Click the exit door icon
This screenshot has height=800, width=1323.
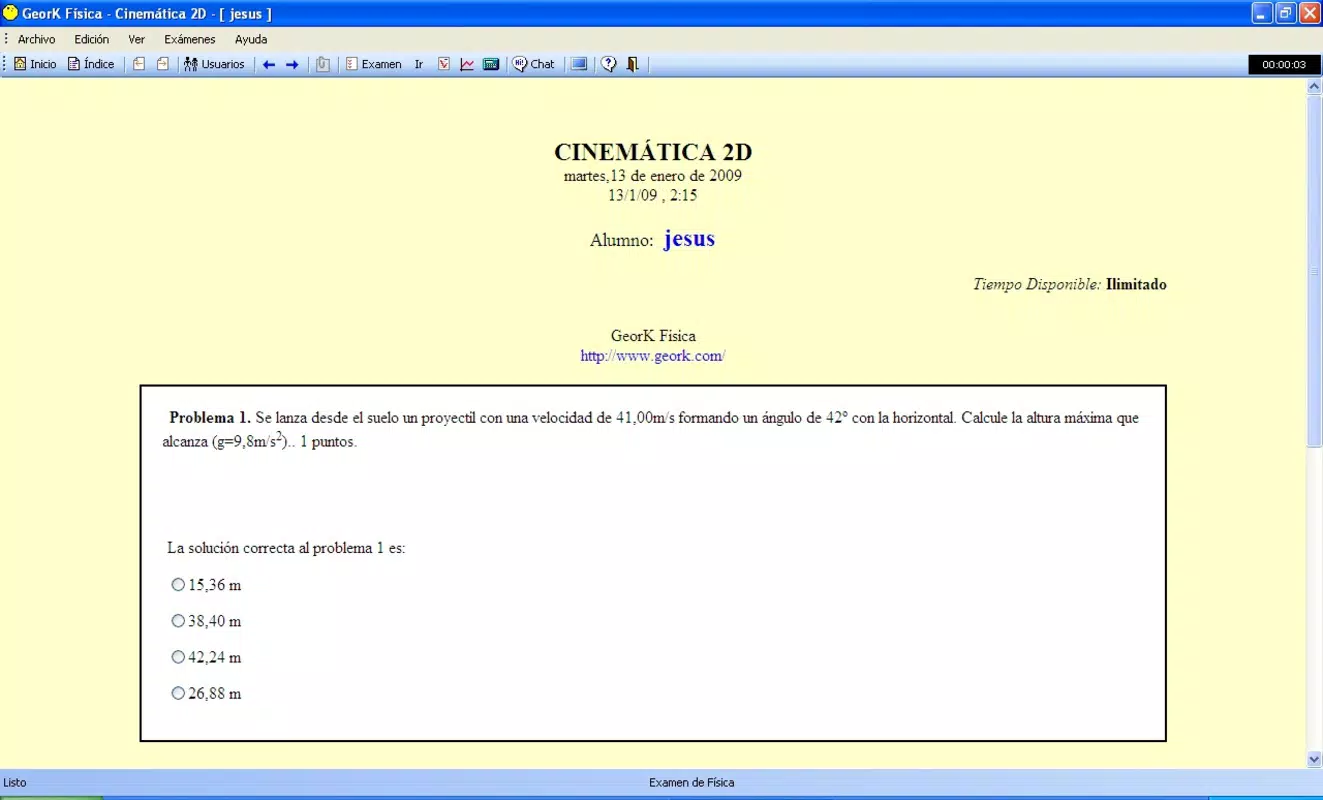pos(632,64)
